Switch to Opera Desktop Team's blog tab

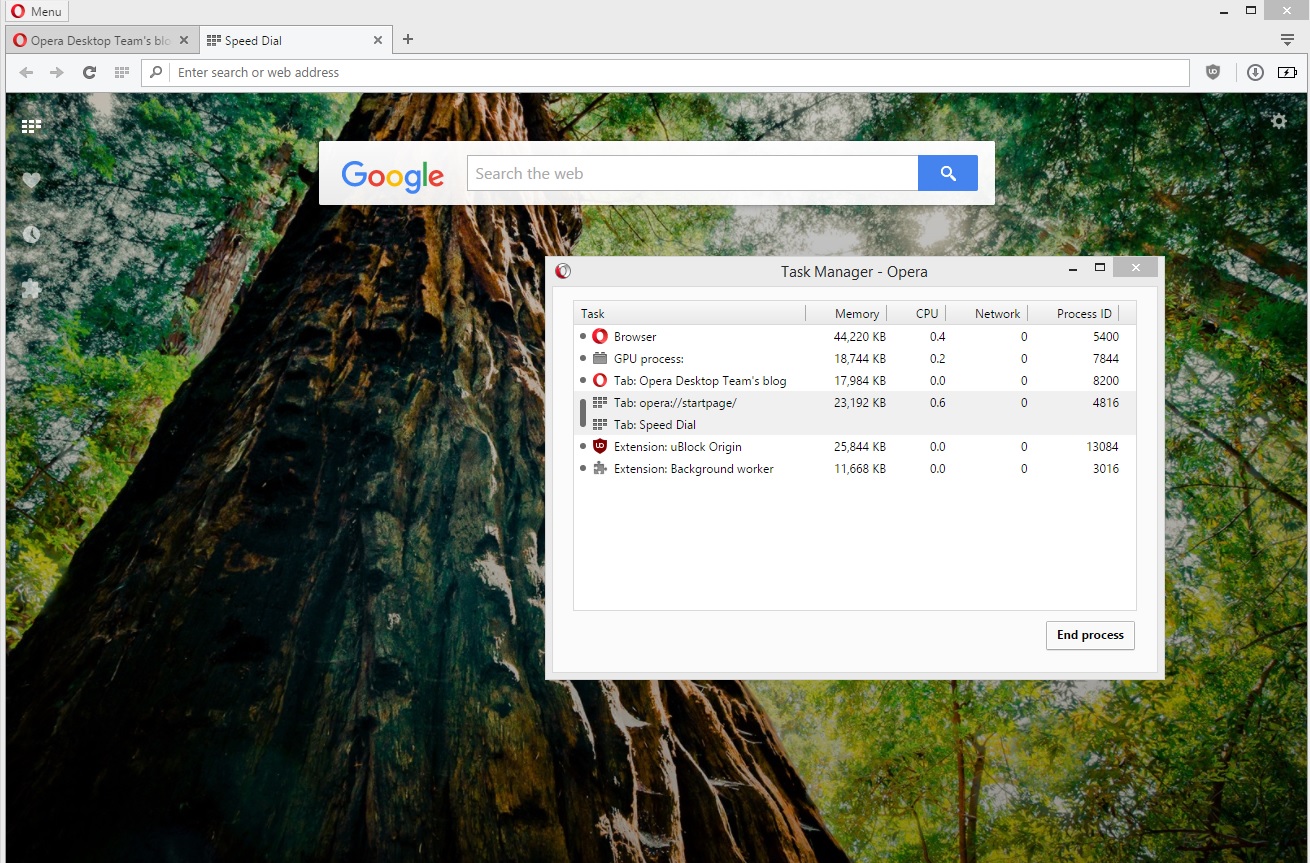pyautogui.click(x=100, y=41)
